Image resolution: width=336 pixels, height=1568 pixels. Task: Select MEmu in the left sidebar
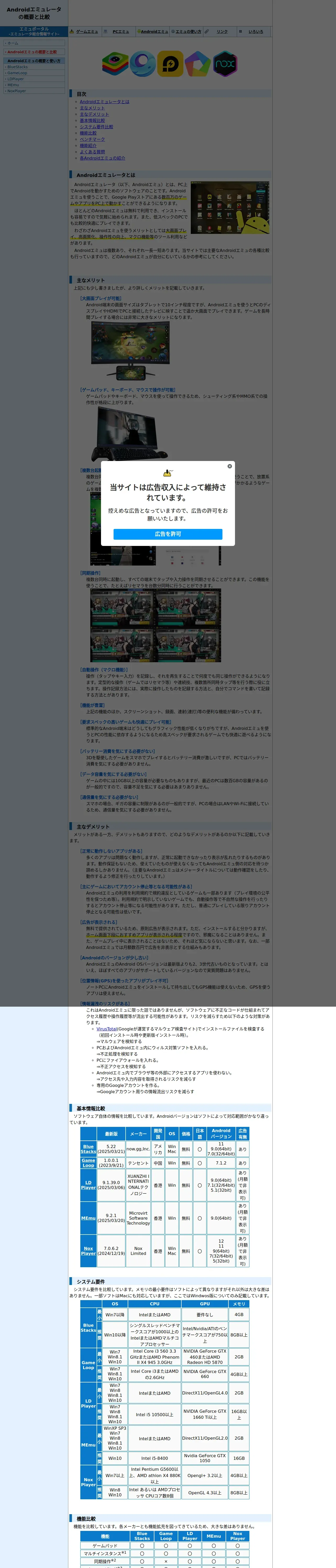pyautogui.click(x=33, y=85)
